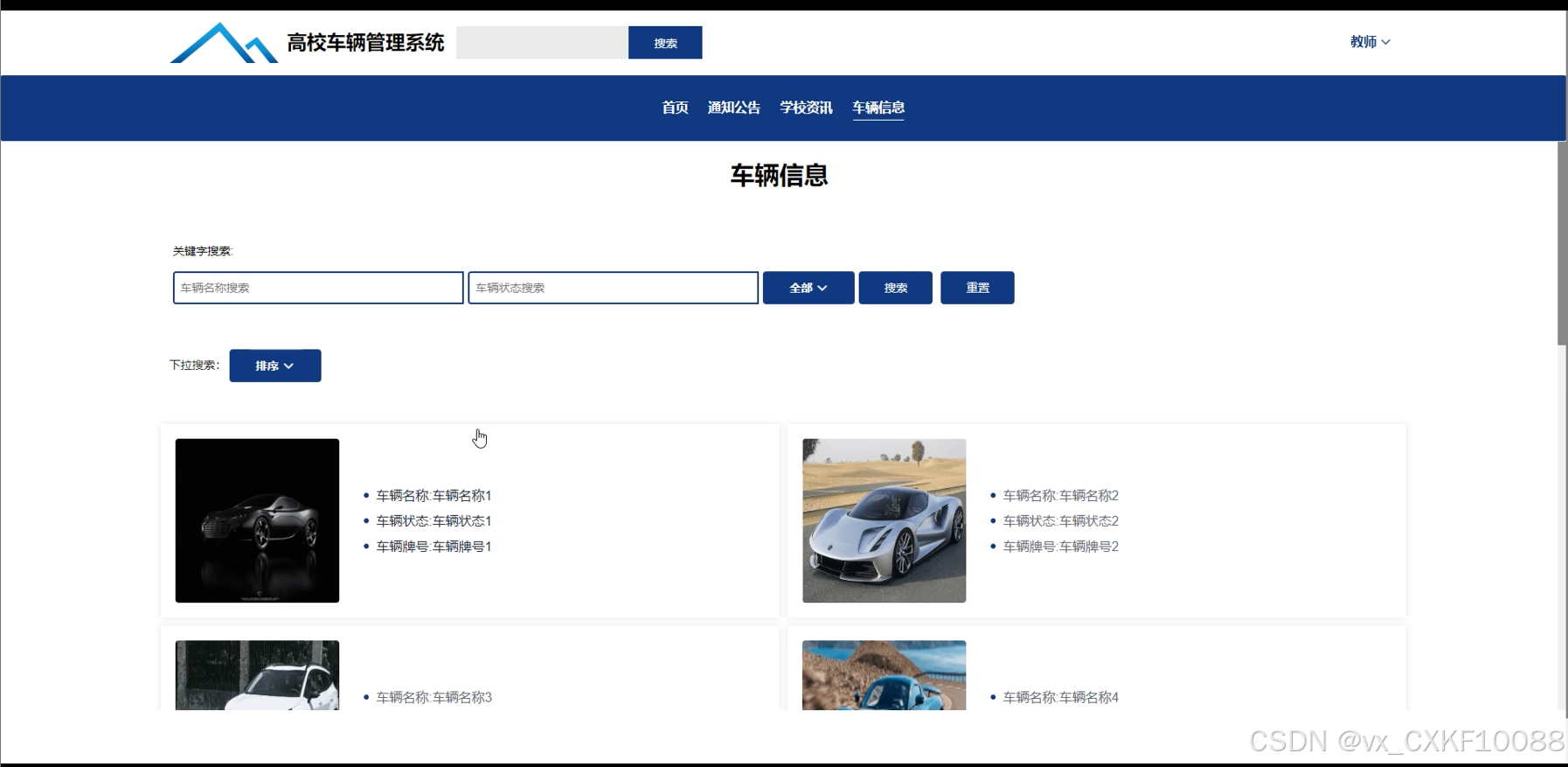Click the 搜索 button beside 全部
This screenshot has width=1568, height=767.
click(x=896, y=288)
